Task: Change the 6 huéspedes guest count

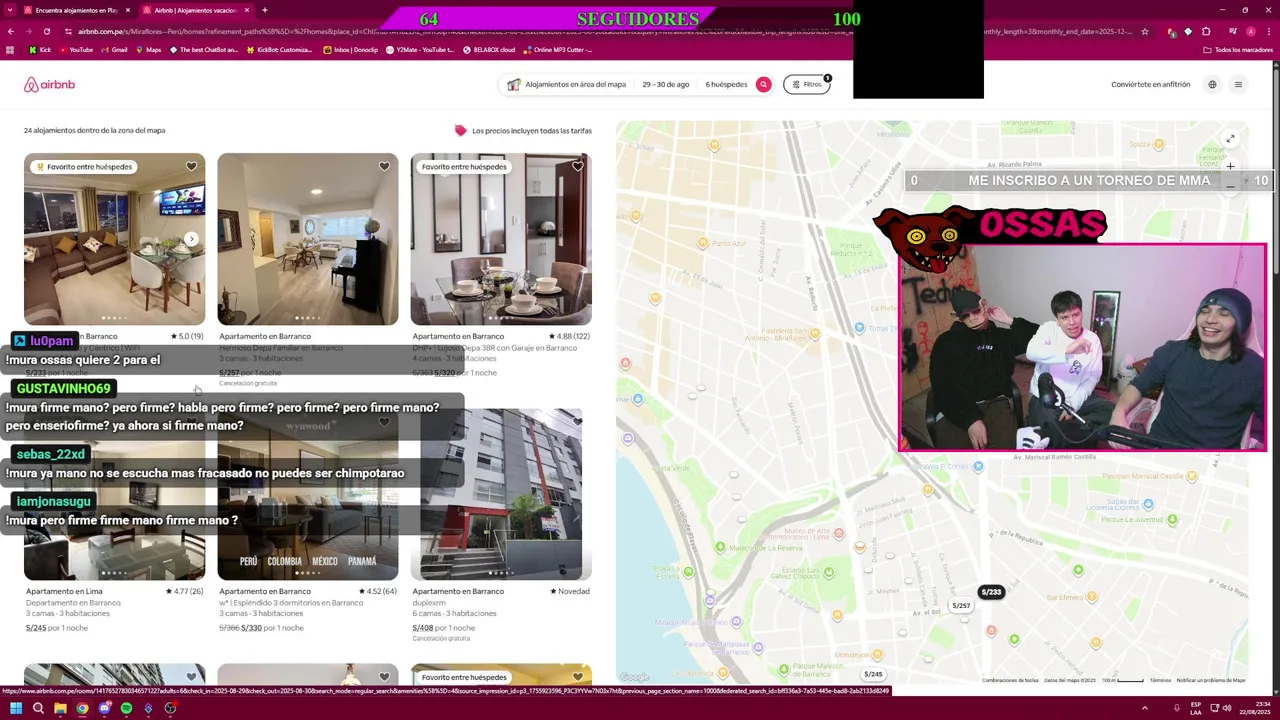Action: pyautogui.click(x=726, y=84)
